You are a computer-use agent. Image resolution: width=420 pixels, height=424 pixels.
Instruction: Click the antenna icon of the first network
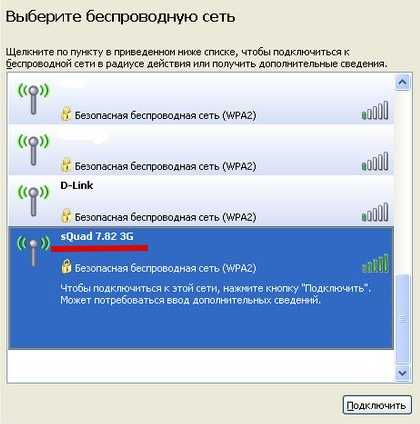[33, 99]
